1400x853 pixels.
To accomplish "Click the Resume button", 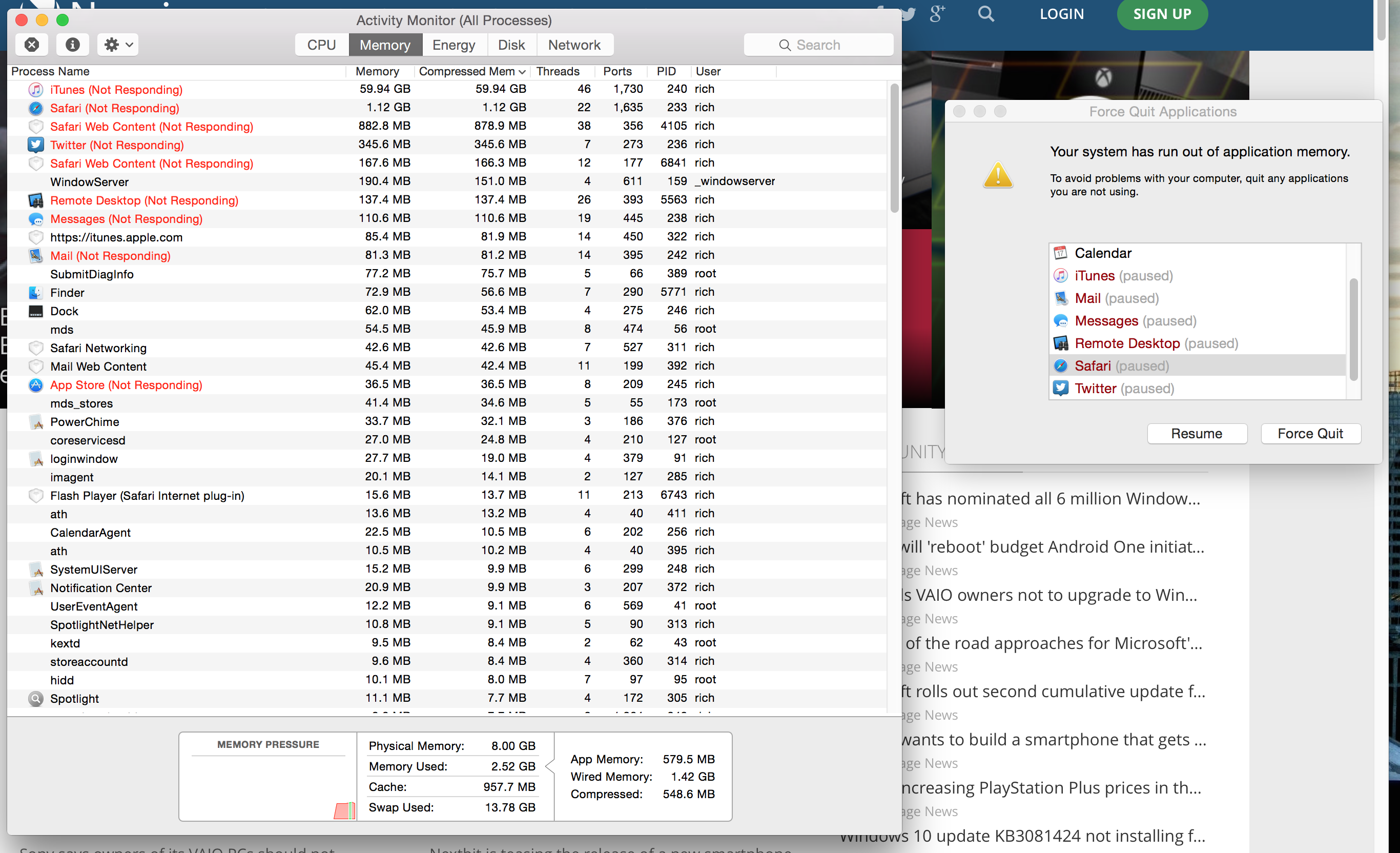I will [x=1197, y=433].
